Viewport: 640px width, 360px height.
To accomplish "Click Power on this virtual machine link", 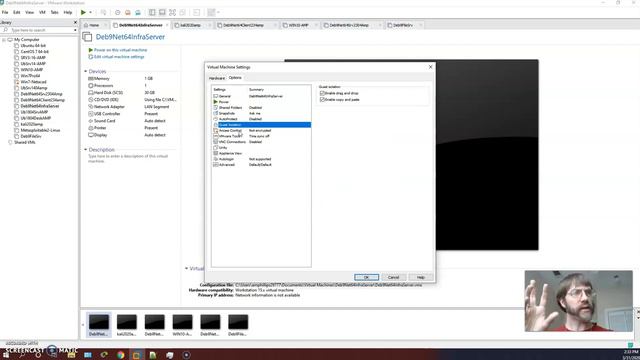I will point(120,50).
